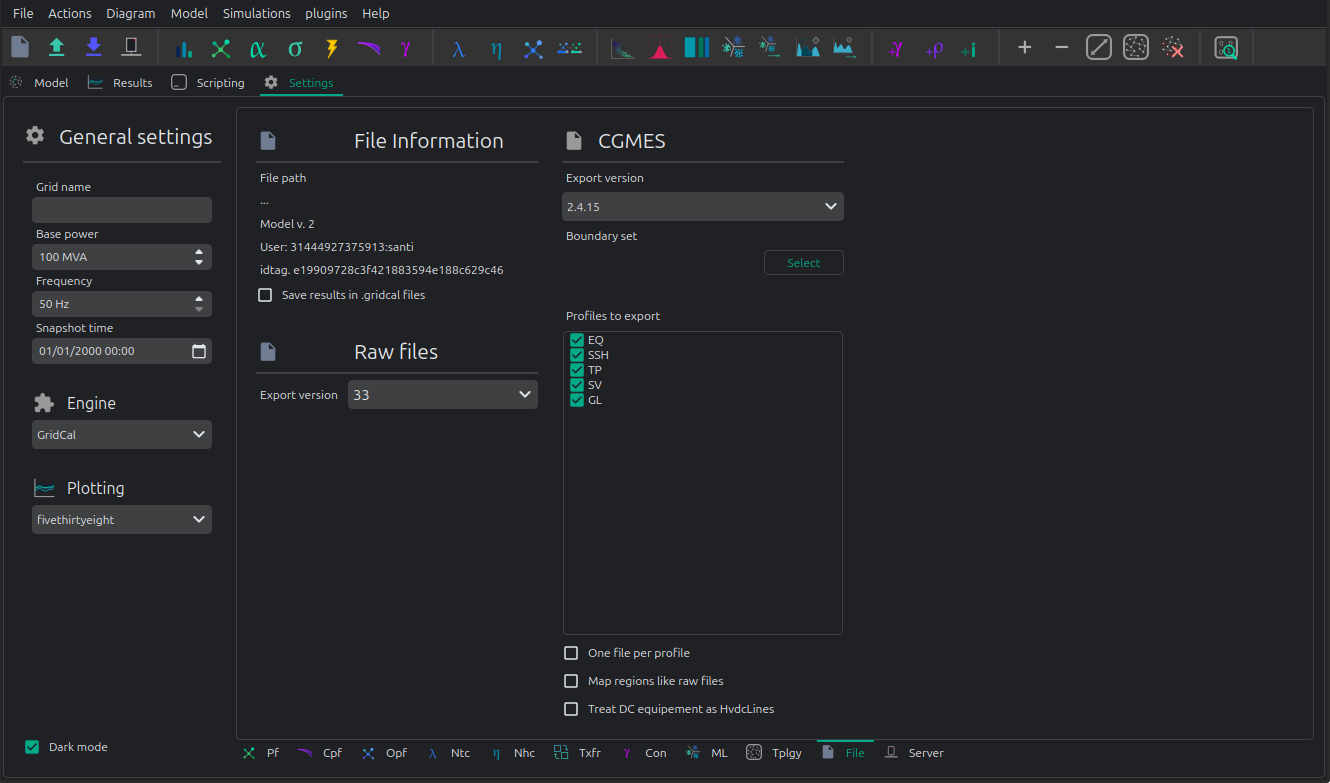Open the CGMES export version dropdown

pyautogui.click(x=703, y=207)
